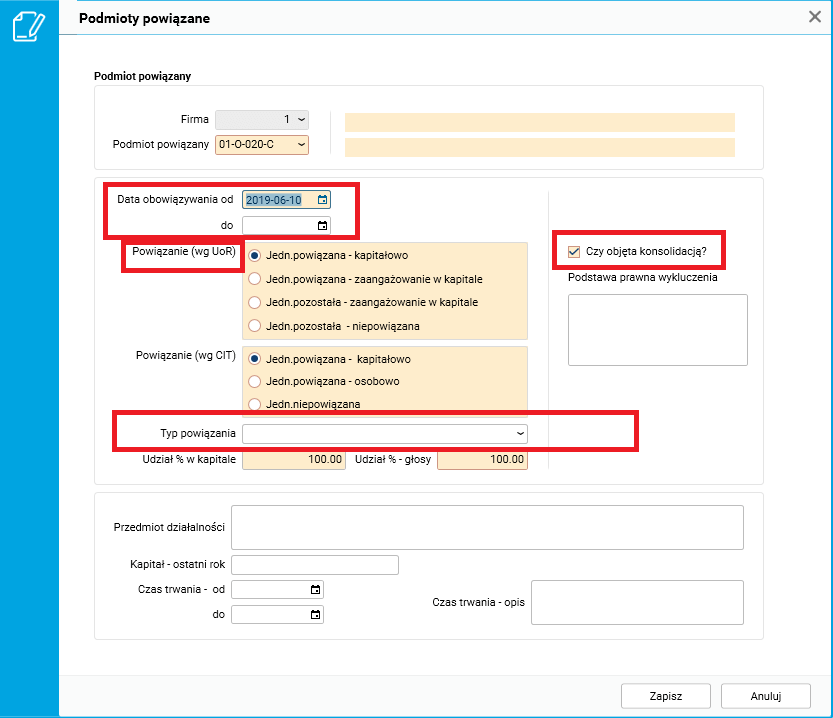Click the Udział % w kapitale field
Screen dimensions: 833x718
[x=294, y=460]
